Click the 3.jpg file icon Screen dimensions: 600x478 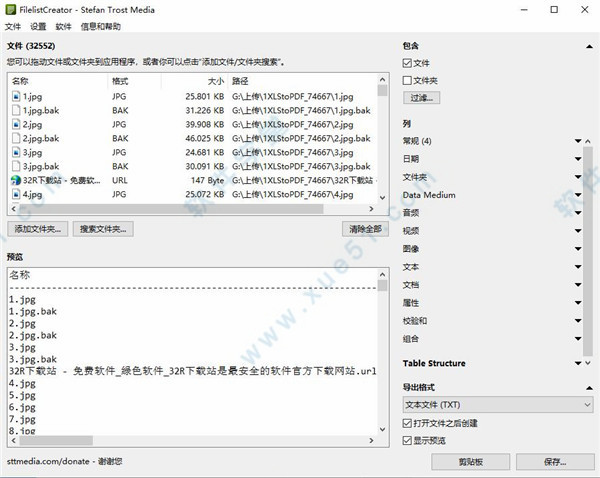pos(16,152)
